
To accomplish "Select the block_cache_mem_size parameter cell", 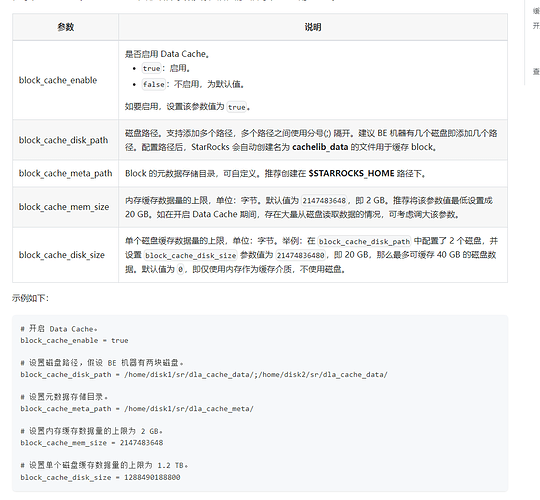I will coord(64,207).
